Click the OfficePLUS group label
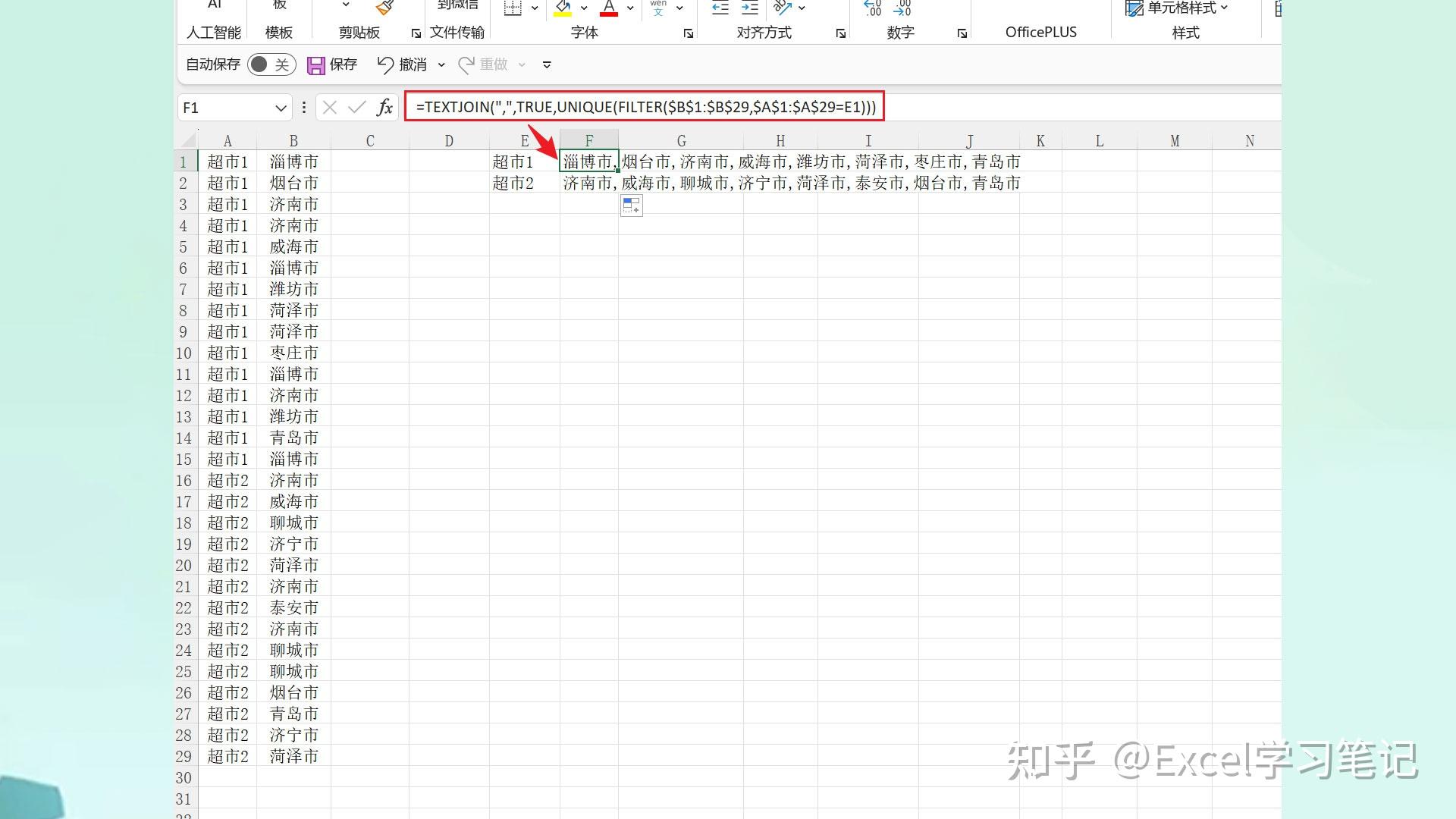Viewport: 1456px width, 819px height. click(x=1040, y=33)
